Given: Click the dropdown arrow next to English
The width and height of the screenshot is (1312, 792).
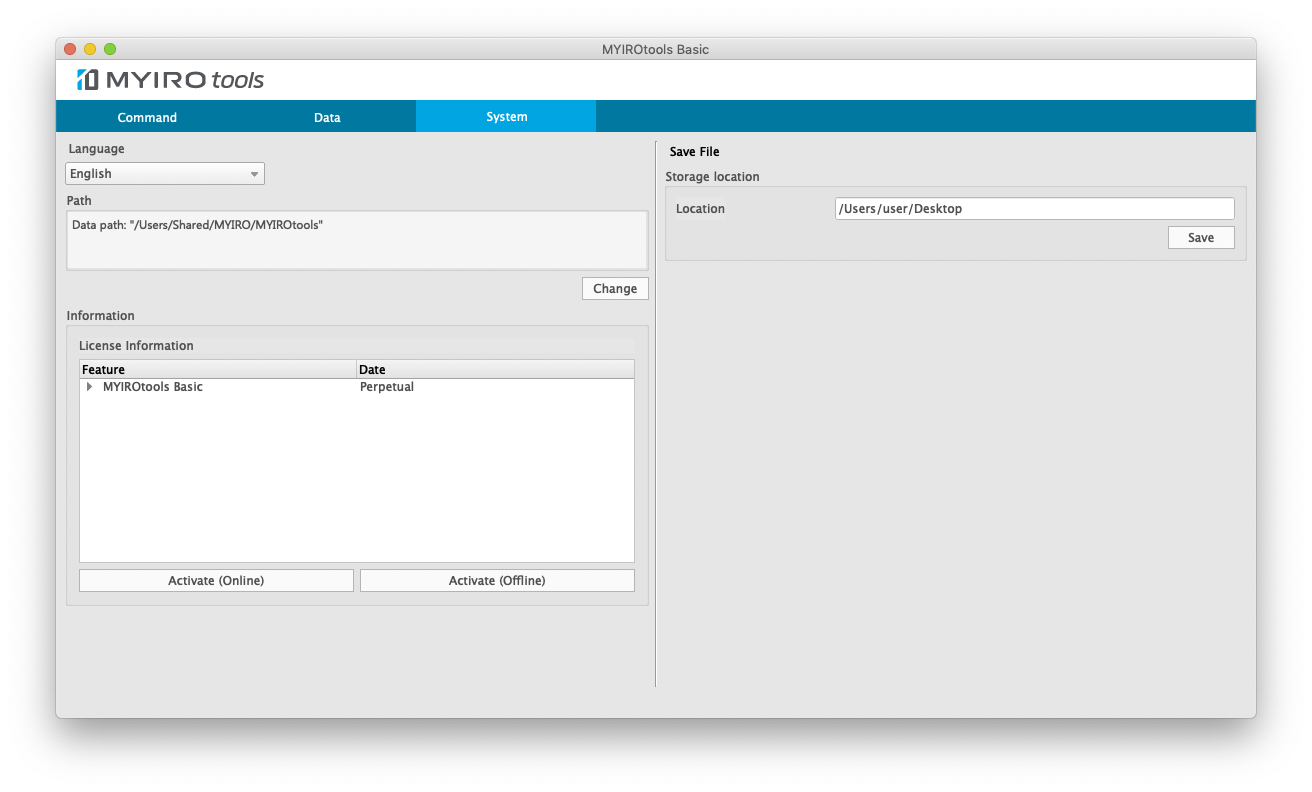Looking at the screenshot, I should (253, 173).
